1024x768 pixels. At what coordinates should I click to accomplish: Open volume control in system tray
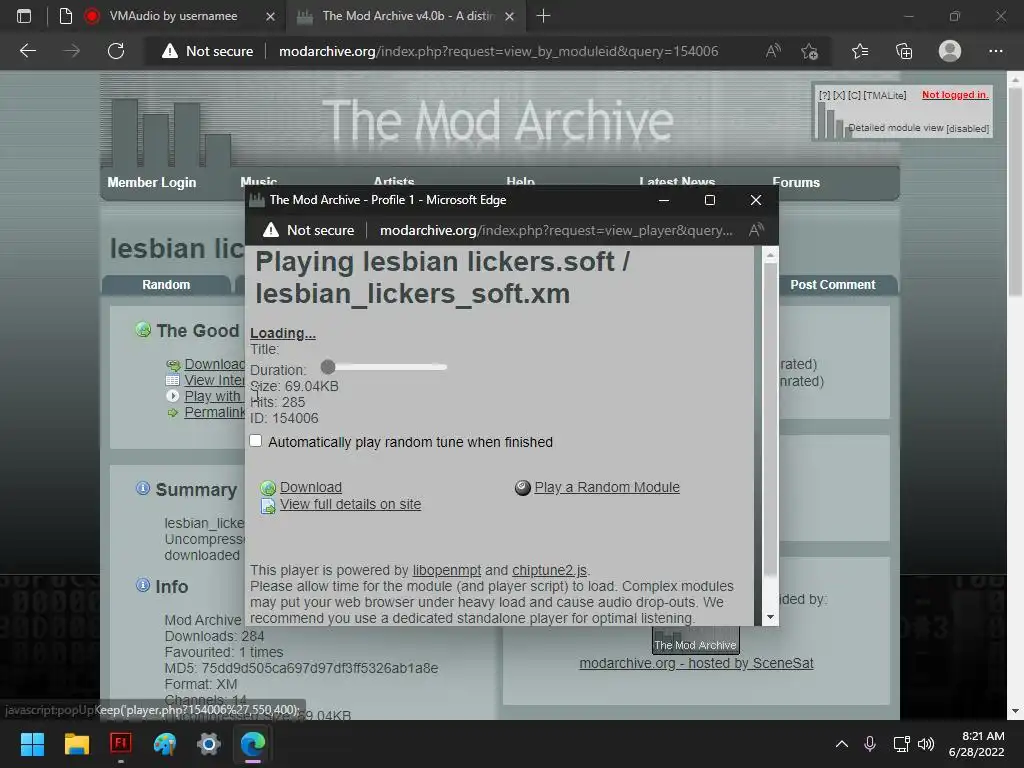point(926,744)
